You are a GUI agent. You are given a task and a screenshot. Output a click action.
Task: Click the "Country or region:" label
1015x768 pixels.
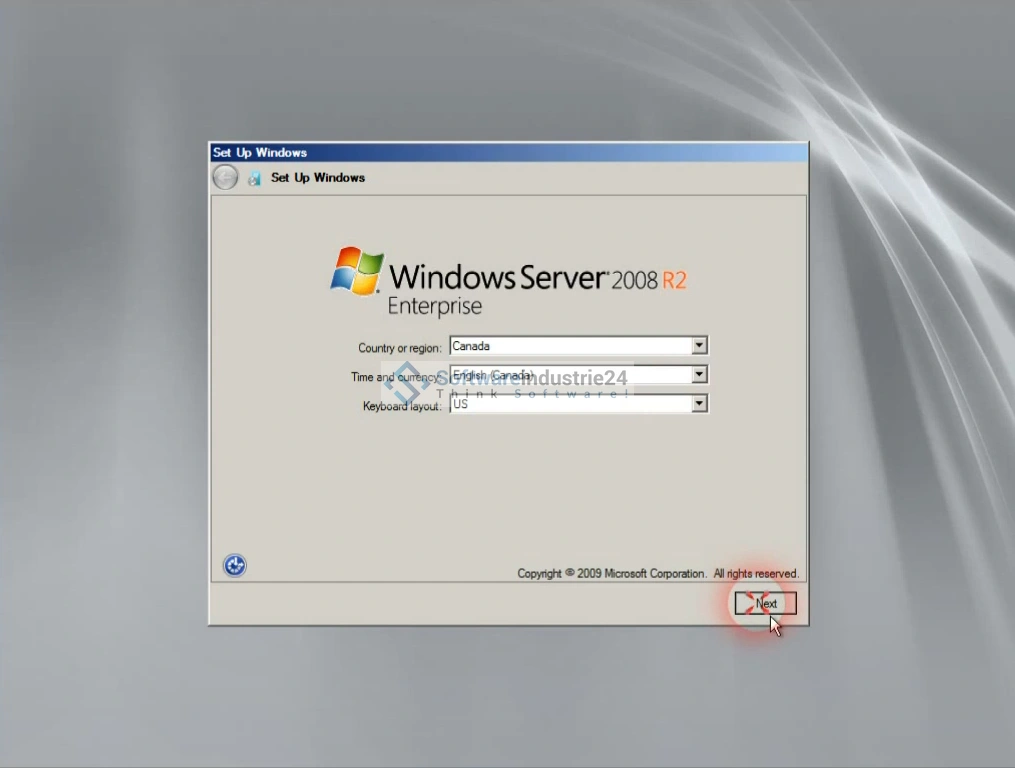(x=399, y=348)
